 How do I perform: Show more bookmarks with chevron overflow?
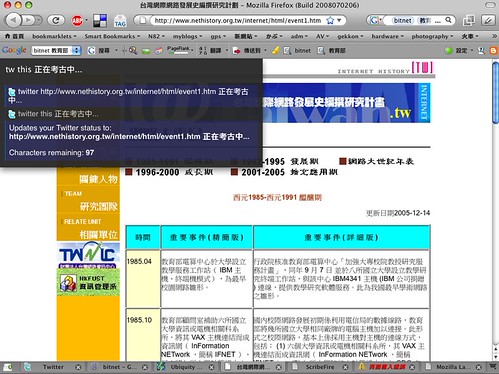pyautogui.click(x=494, y=36)
